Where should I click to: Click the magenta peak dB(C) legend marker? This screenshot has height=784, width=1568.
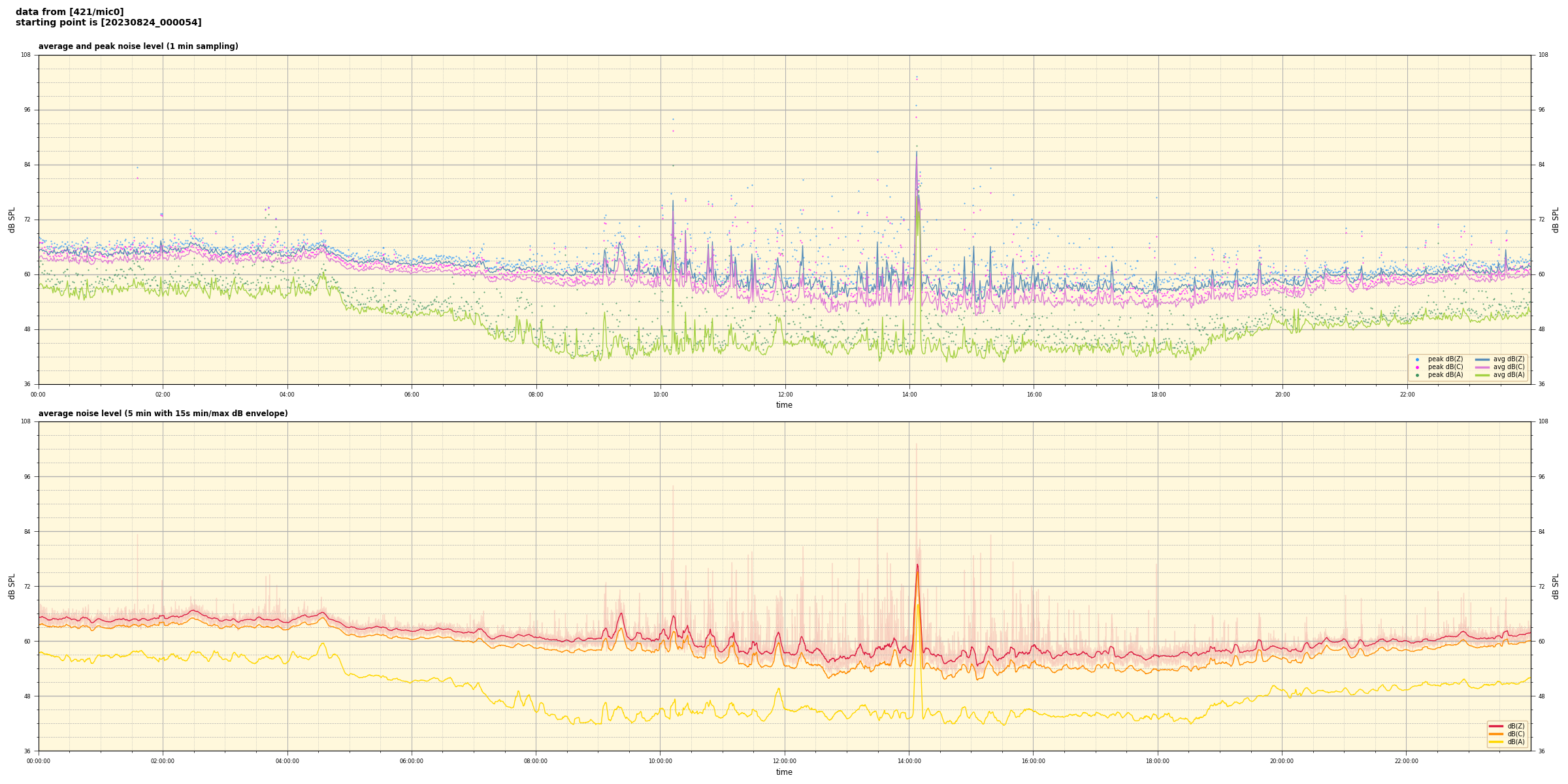pyautogui.click(x=1417, y=367)
